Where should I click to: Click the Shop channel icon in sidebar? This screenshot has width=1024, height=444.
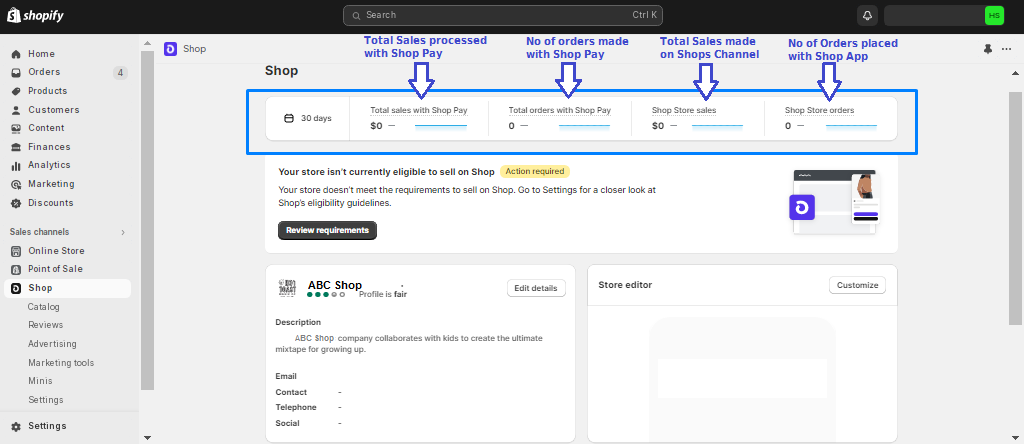tap(16, 288)
